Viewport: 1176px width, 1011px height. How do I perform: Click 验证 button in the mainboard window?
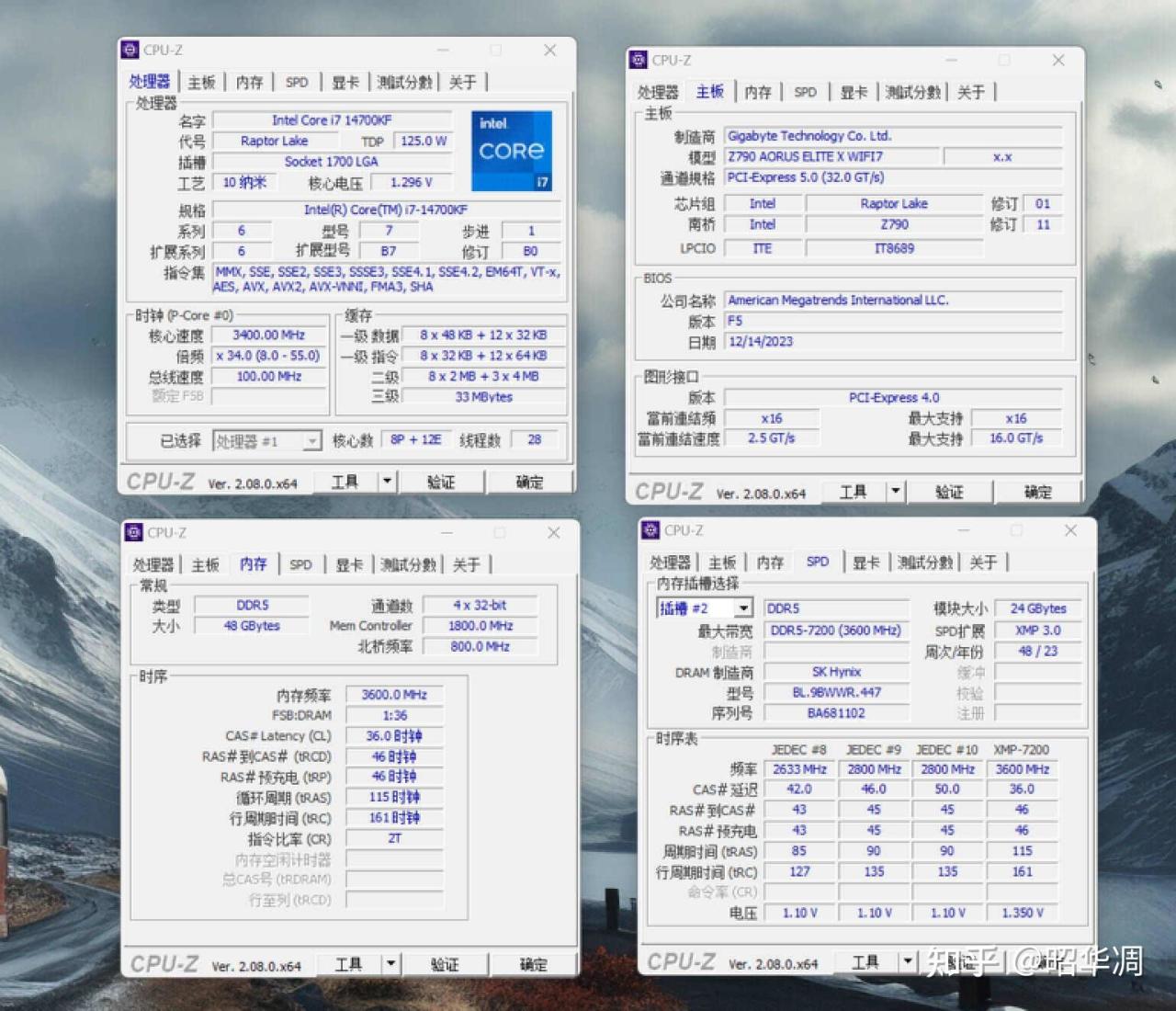pos(949,492)
